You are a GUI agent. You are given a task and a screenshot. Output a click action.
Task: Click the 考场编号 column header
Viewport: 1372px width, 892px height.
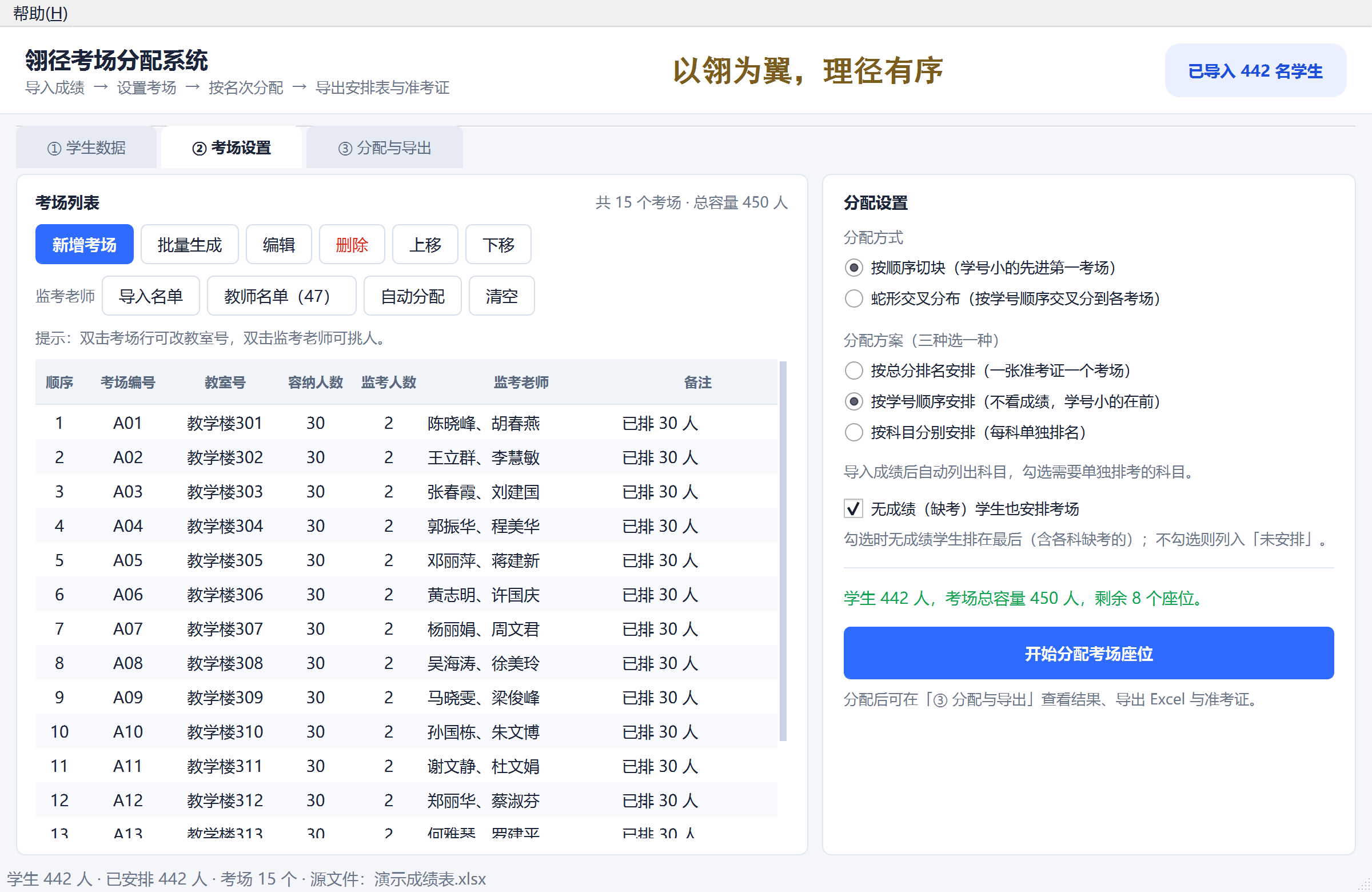click(x=128, y=383)
